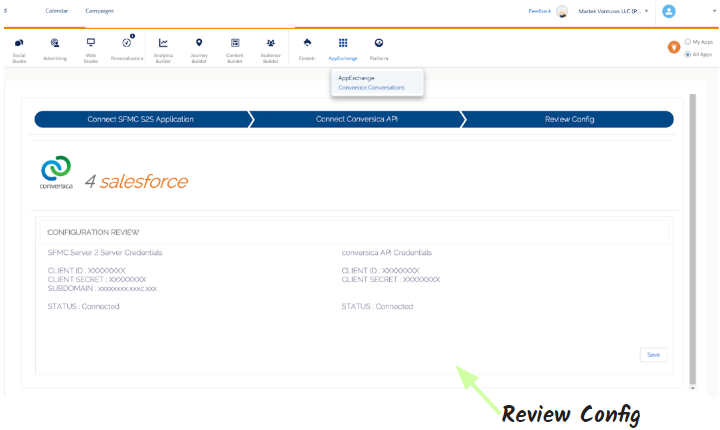Choose AppExchange in the dropdown menu
Screen dimensions: 720x430
[356, 78]
